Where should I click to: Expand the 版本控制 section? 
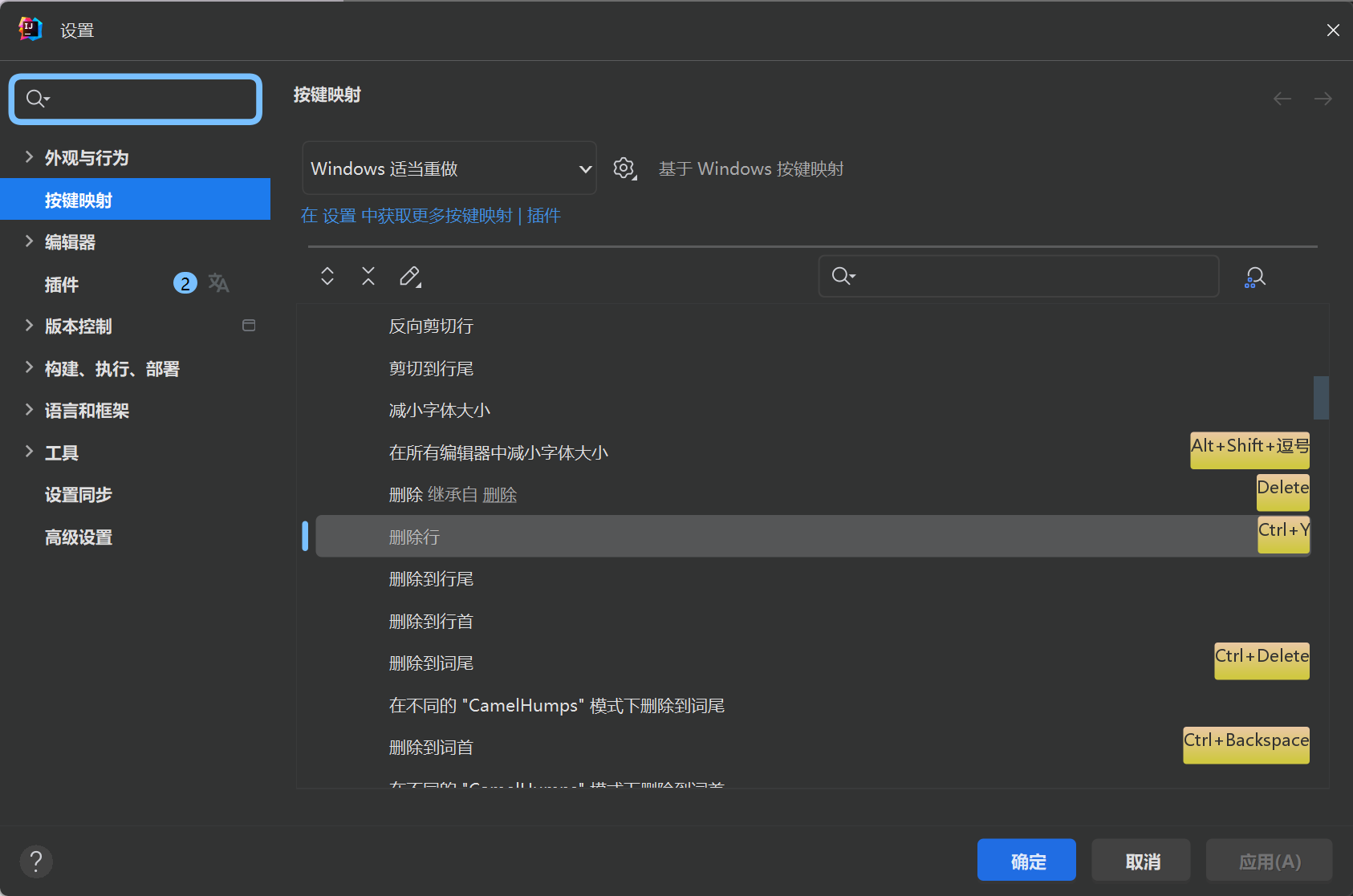[x=29, y=326]
